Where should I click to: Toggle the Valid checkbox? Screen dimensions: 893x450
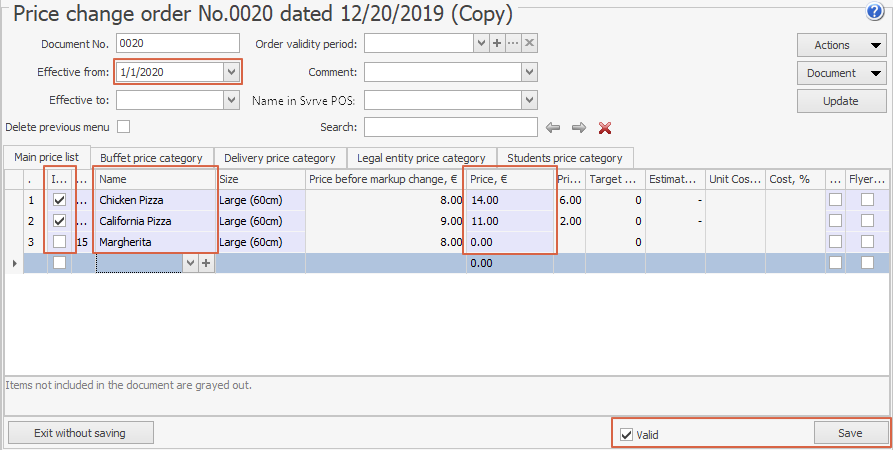point(627,434)
